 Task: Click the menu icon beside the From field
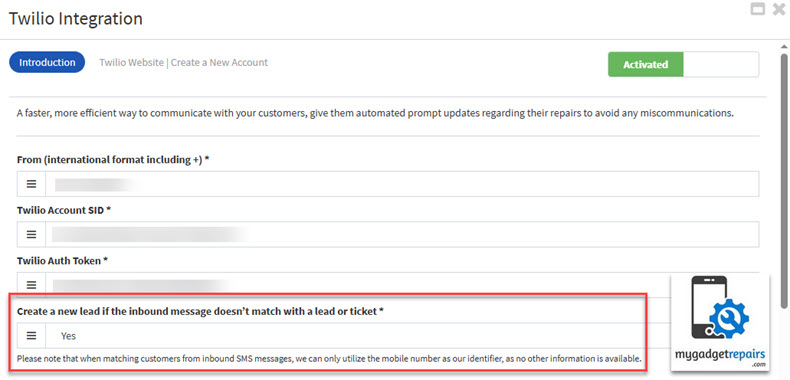pyautogui.click(x=31, y=184)
